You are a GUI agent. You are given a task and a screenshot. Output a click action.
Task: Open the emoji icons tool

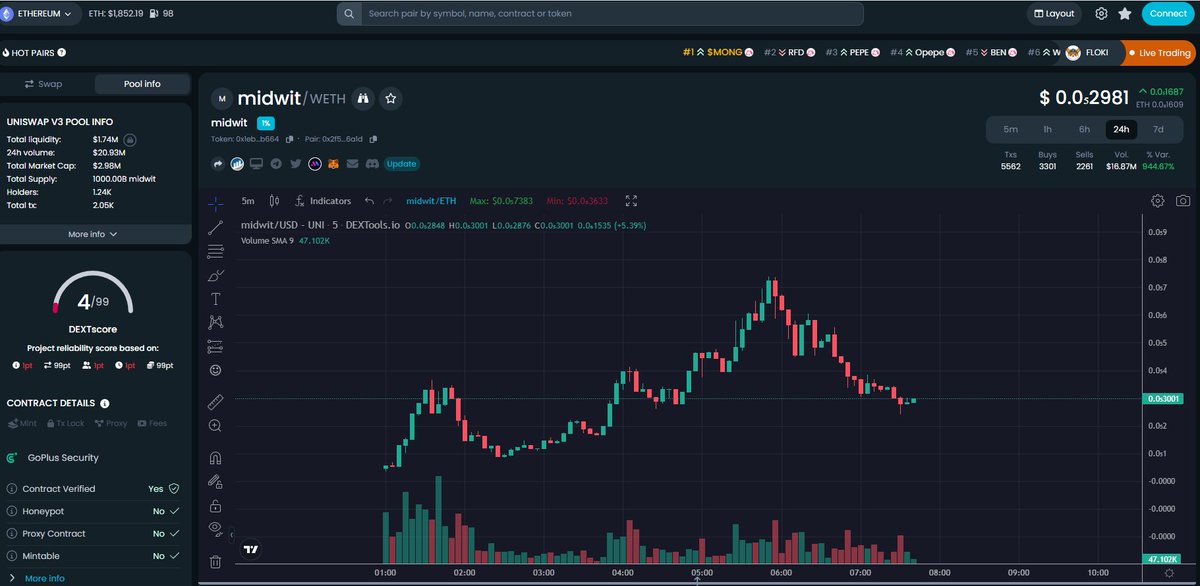pyautogui.click(x=215, y=370)
